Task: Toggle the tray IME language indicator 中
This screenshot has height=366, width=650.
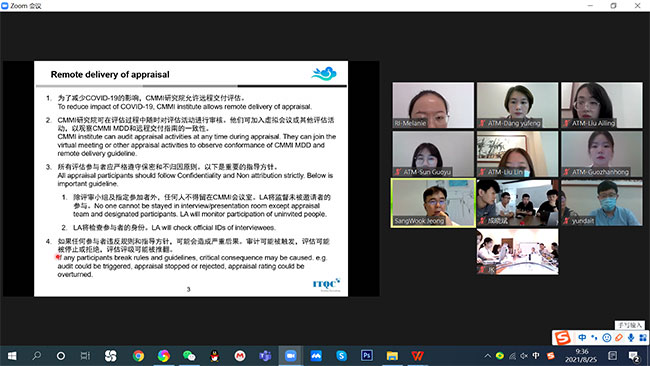Action: pos(536,356)
